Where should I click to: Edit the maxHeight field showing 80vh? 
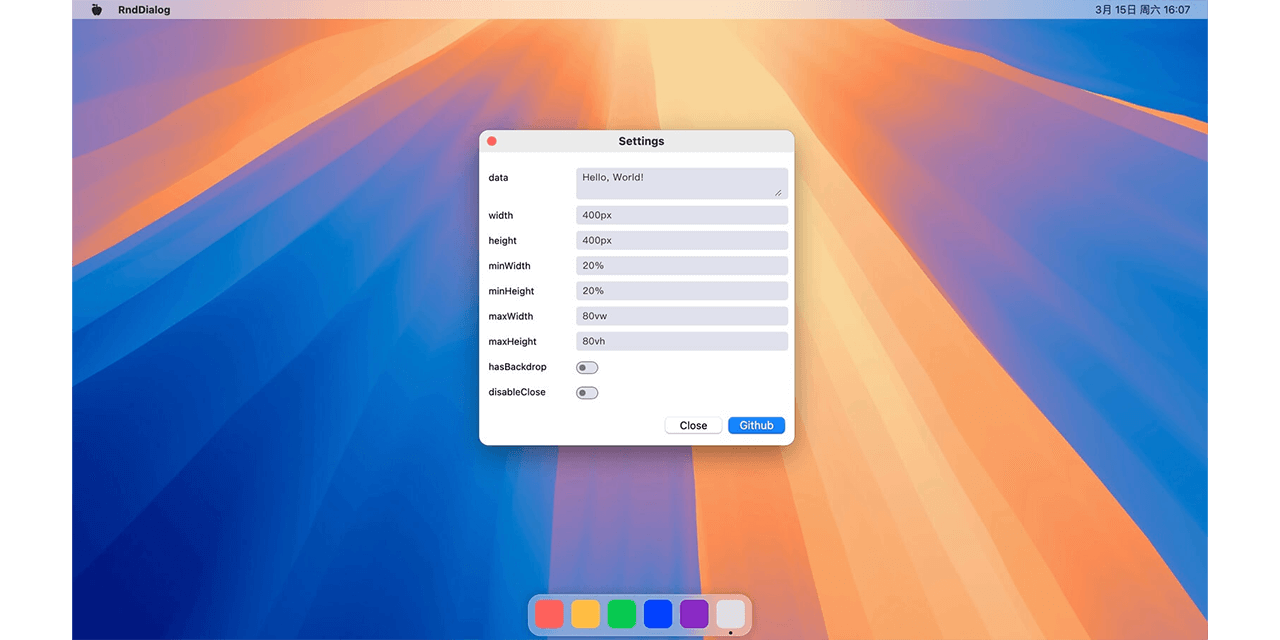click(x=681, y=342)
